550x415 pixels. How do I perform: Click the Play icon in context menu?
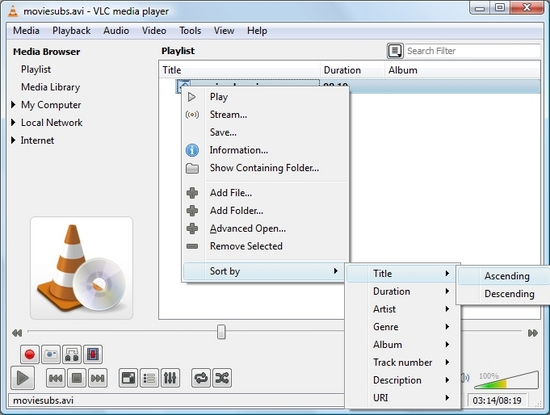pyautogui.click(x=192, y=97)
